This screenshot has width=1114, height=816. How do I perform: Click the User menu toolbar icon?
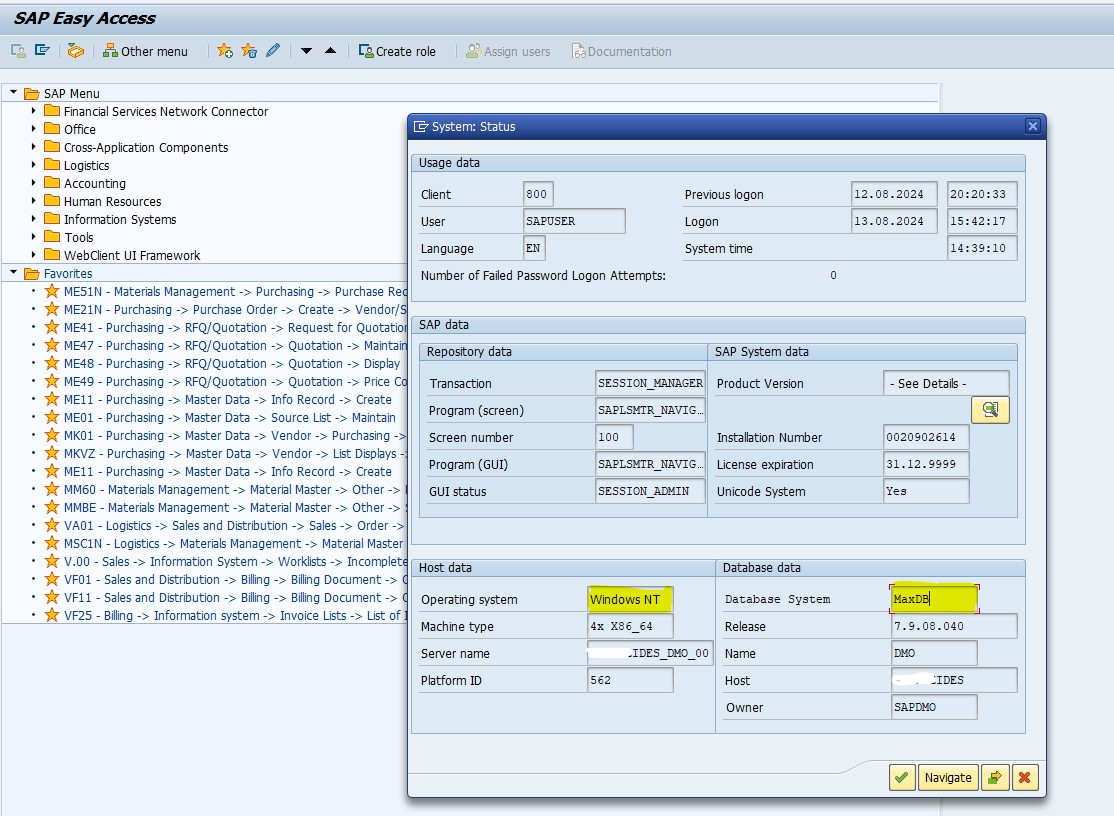(x=18, y=51)
